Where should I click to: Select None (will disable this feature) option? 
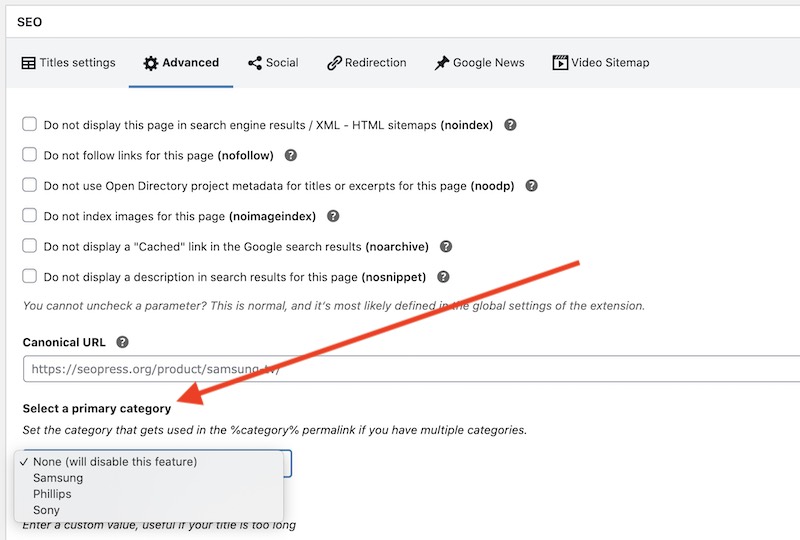point(148,461)
